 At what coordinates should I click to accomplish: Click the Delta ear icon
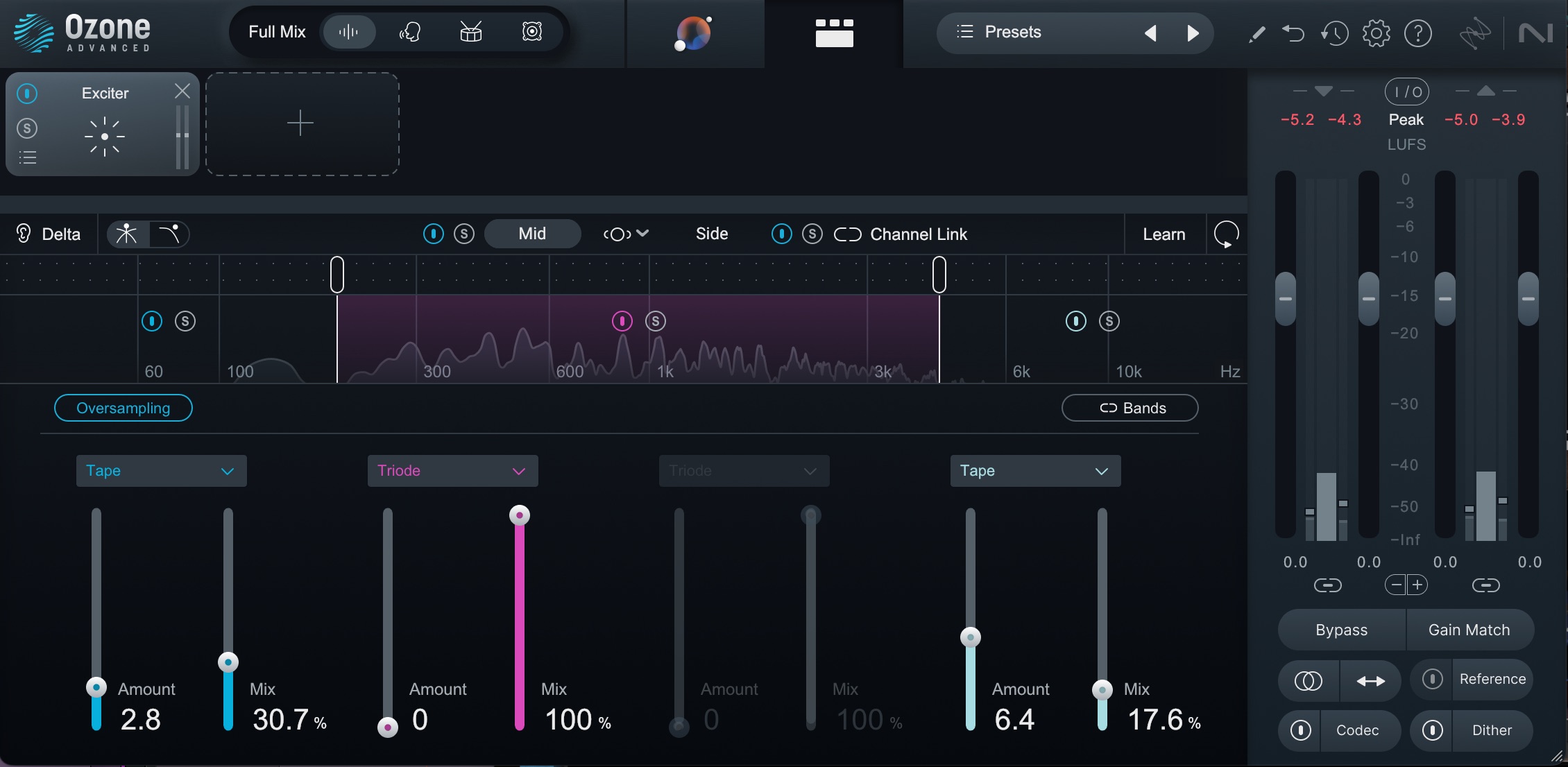24,234
